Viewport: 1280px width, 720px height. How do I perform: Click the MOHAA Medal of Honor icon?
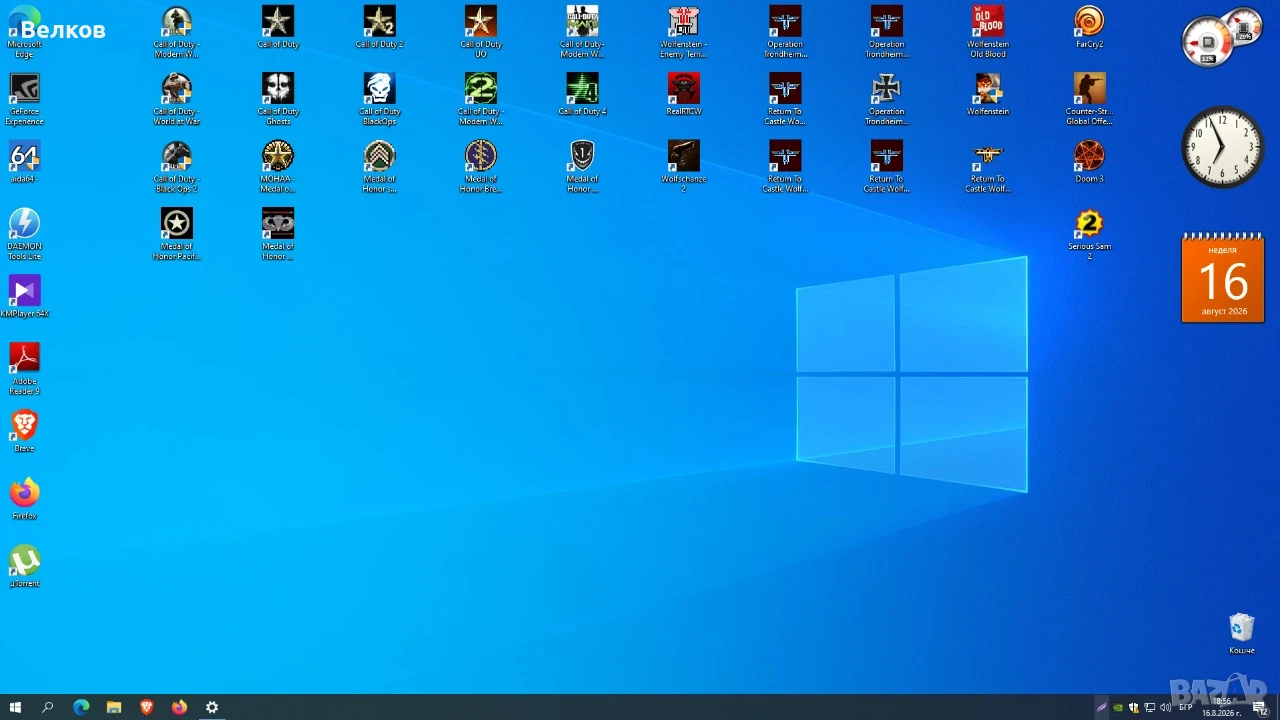278,166
